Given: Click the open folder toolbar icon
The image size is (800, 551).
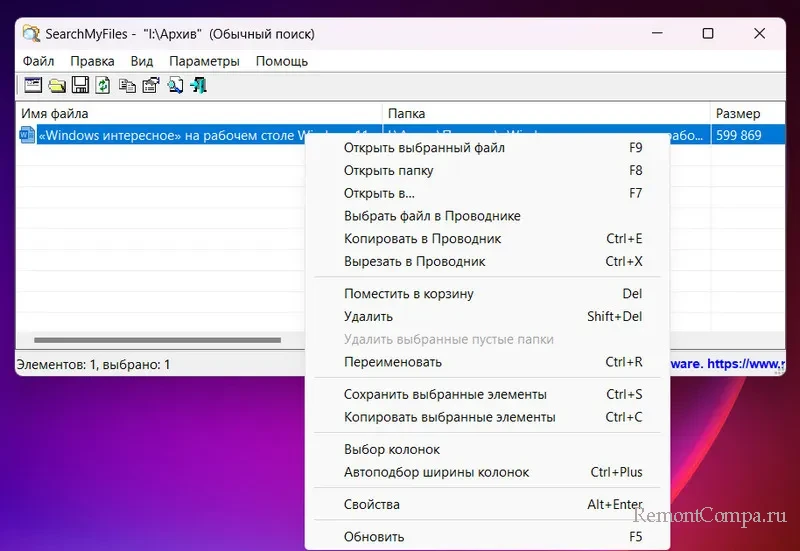Looking at the screenshot, I should [57, 85].
